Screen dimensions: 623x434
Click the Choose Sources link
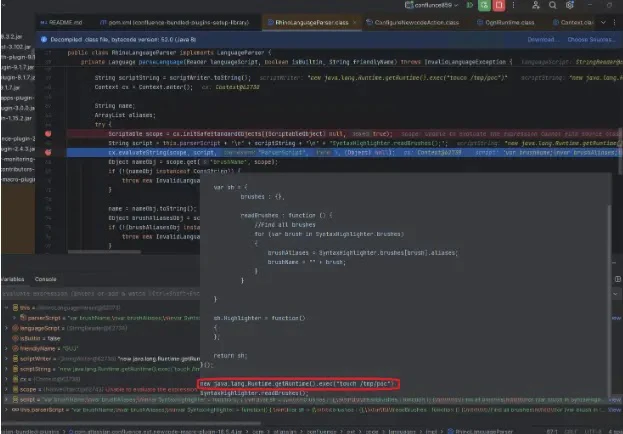(x=591, y=40)
